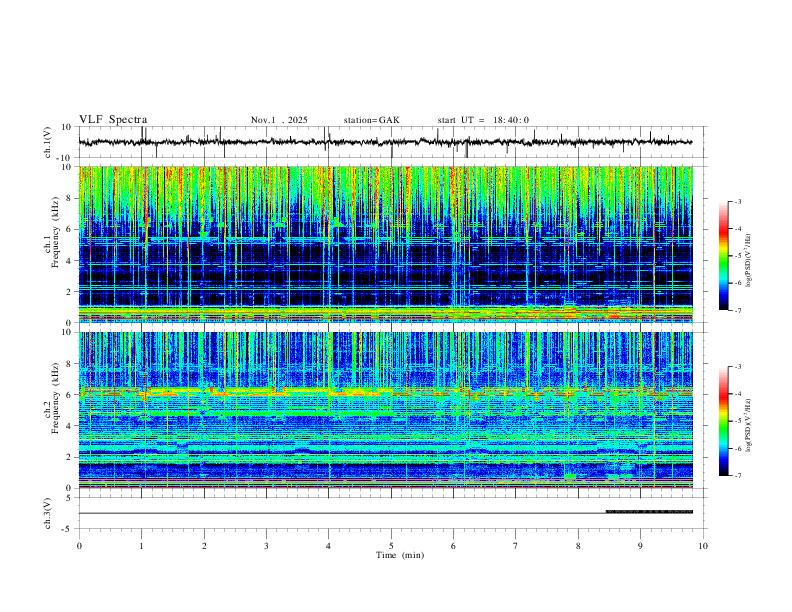This screenshot has height=612, width=792.
Task: Click the ch.1 spectrogram color bar
Action: [x=724, y=256]
